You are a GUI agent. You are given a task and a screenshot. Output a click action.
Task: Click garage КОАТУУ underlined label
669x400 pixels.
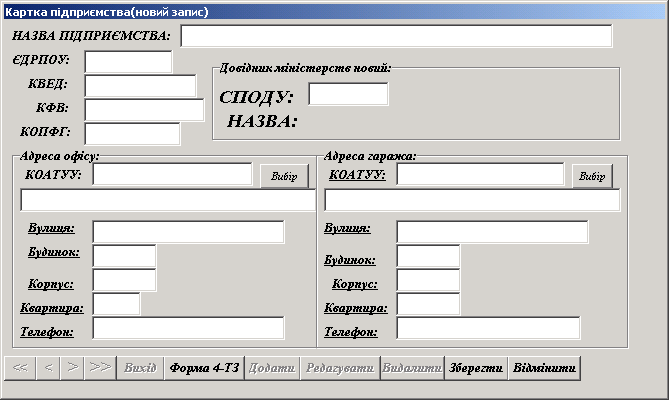[358, 175]
